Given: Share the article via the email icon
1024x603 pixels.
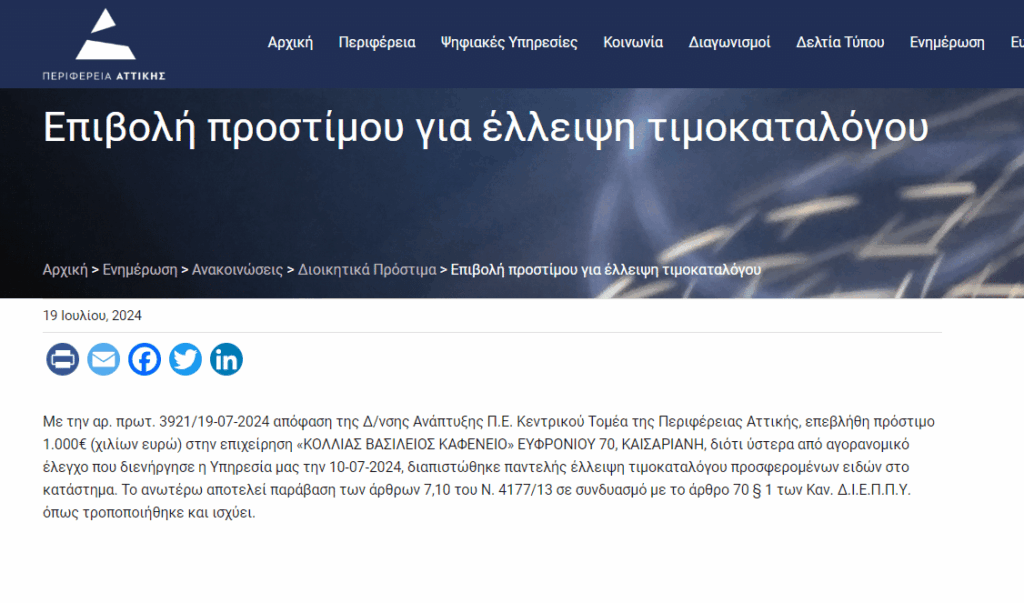Looking at the screenshot, I should tap(103, 359).
